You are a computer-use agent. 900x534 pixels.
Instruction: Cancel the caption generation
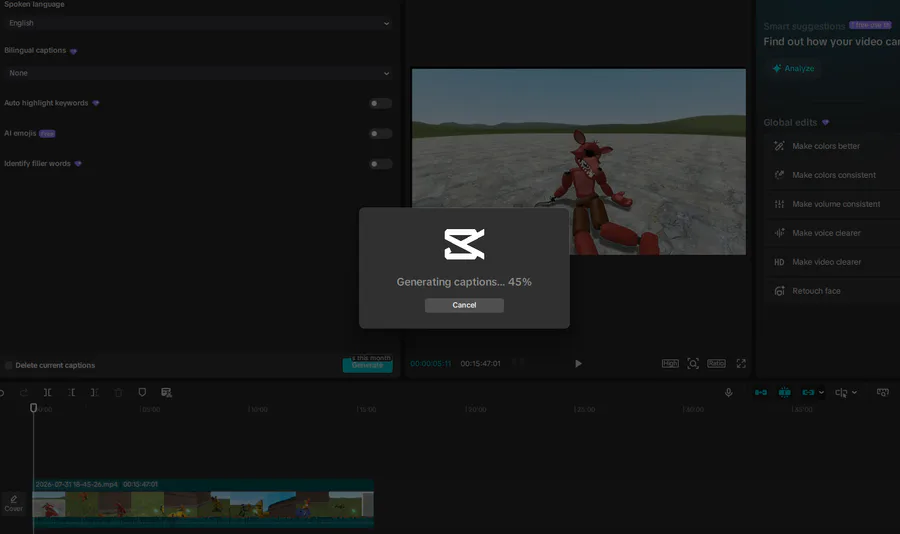(464, 305)
